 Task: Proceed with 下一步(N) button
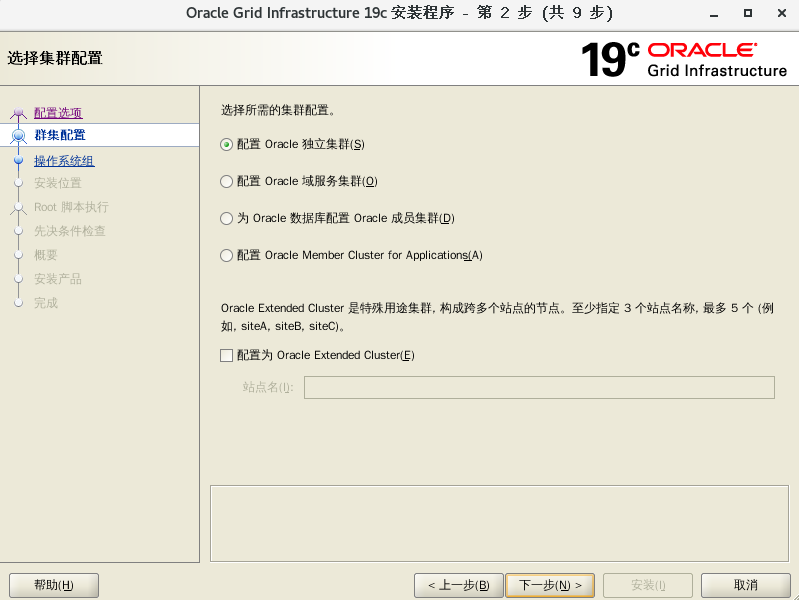(x=550, y=585)
